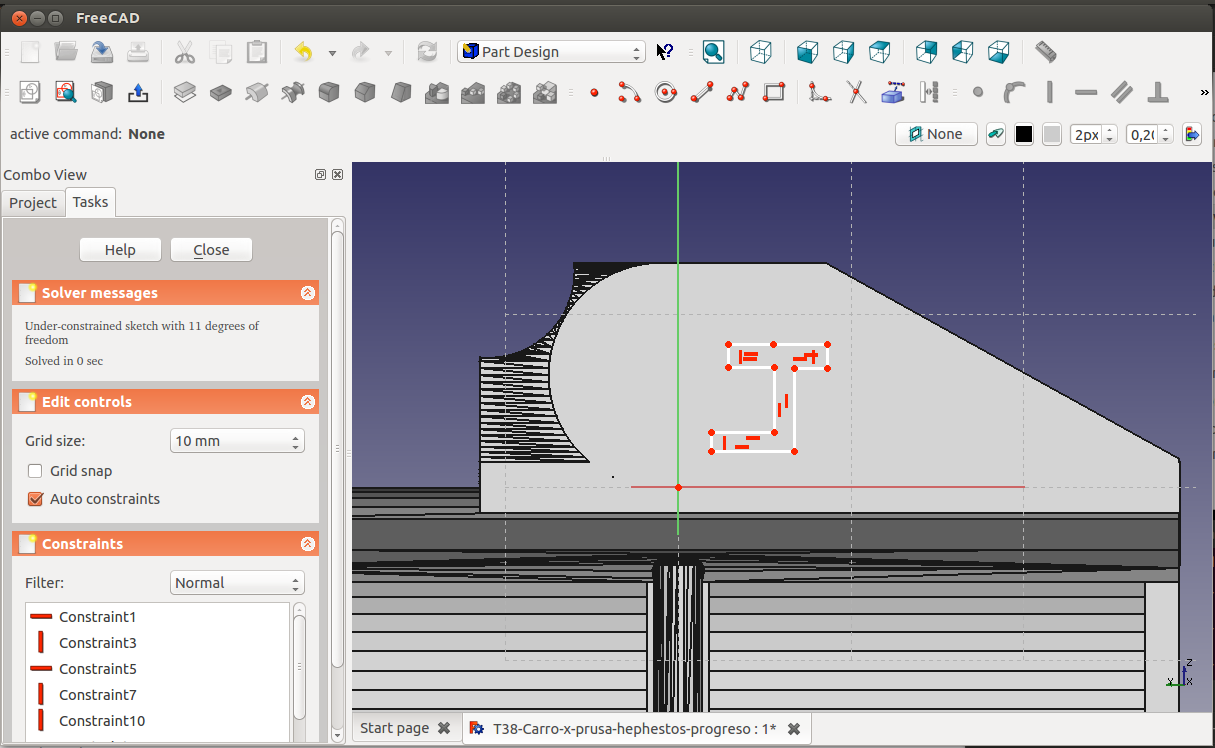The height and width of the screenshot is (748, 1215).
Task: Enable the Grid snap checkbox
Action: [x=35, y=471]
